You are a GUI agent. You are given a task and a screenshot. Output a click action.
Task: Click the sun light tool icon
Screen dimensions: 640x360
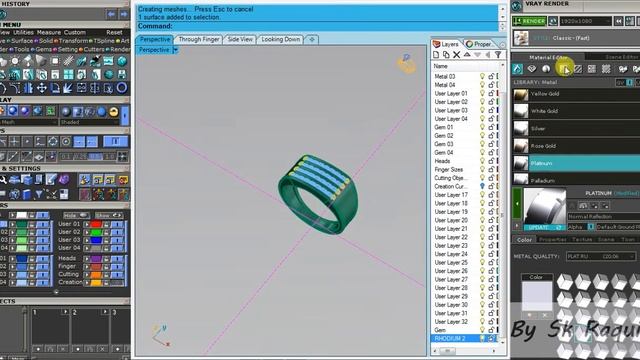click(15, 61)
